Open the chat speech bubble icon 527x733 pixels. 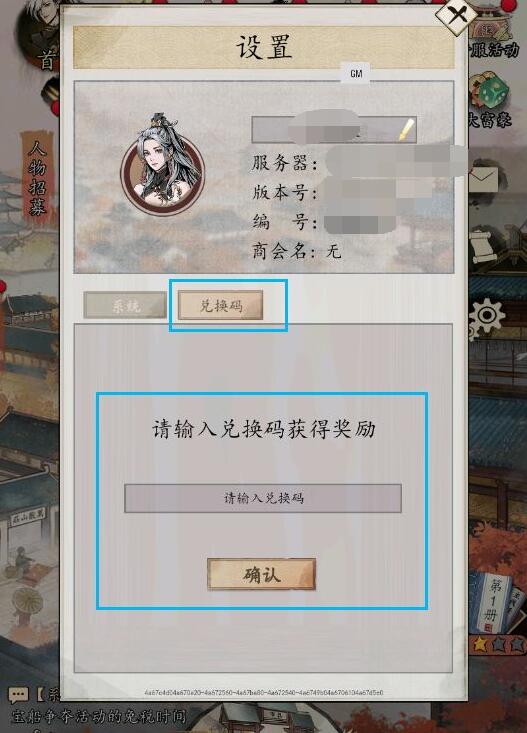(18, 695)
